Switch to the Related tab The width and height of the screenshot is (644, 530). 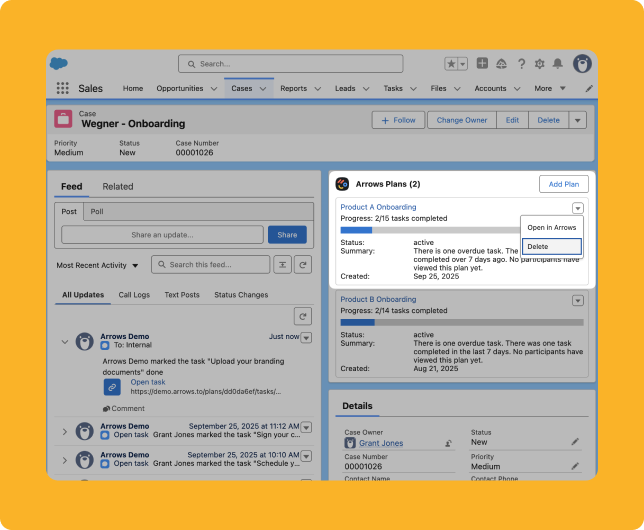[x=118, y=187]
